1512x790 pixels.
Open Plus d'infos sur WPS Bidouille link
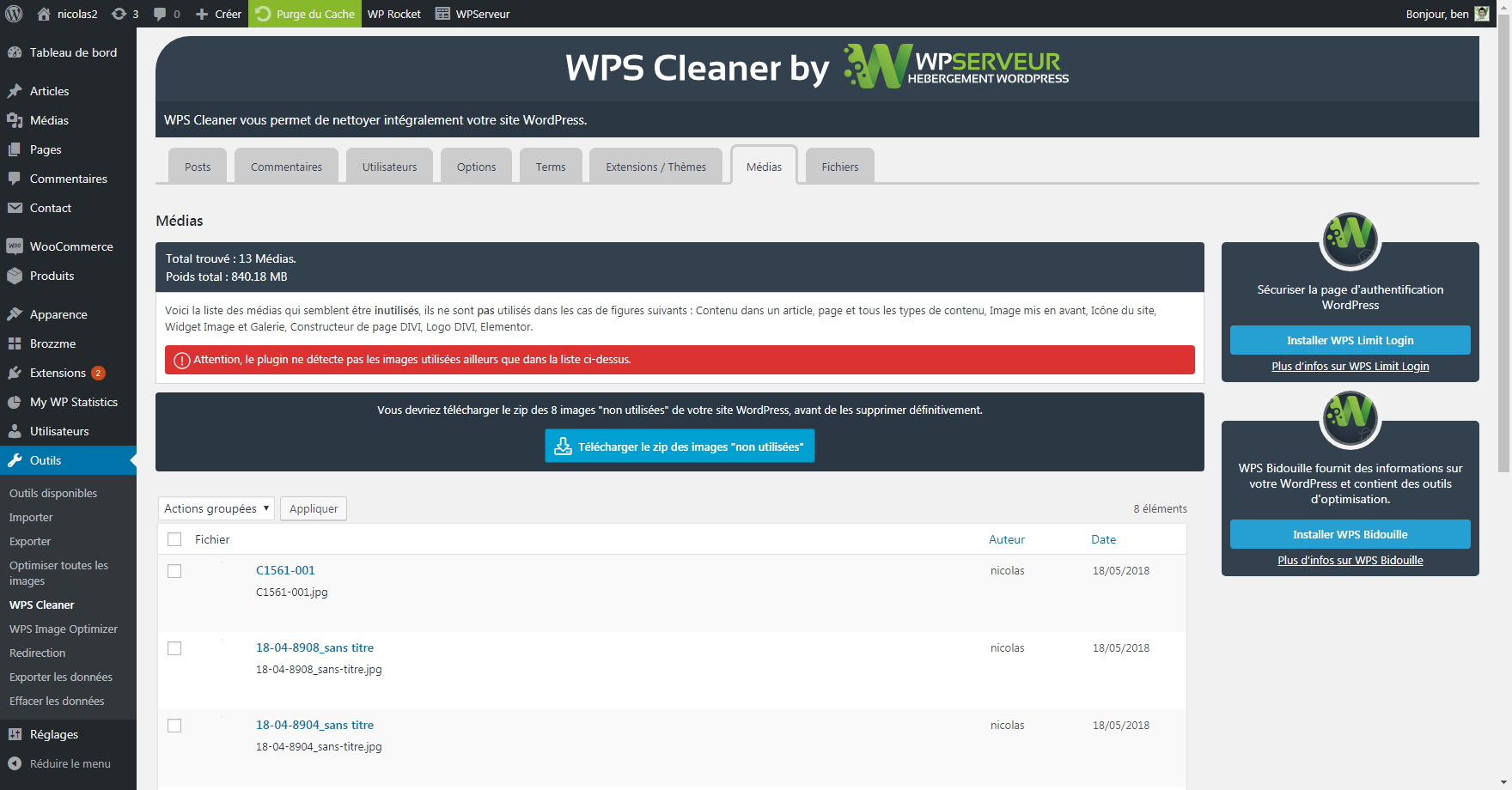point(1350,560)
